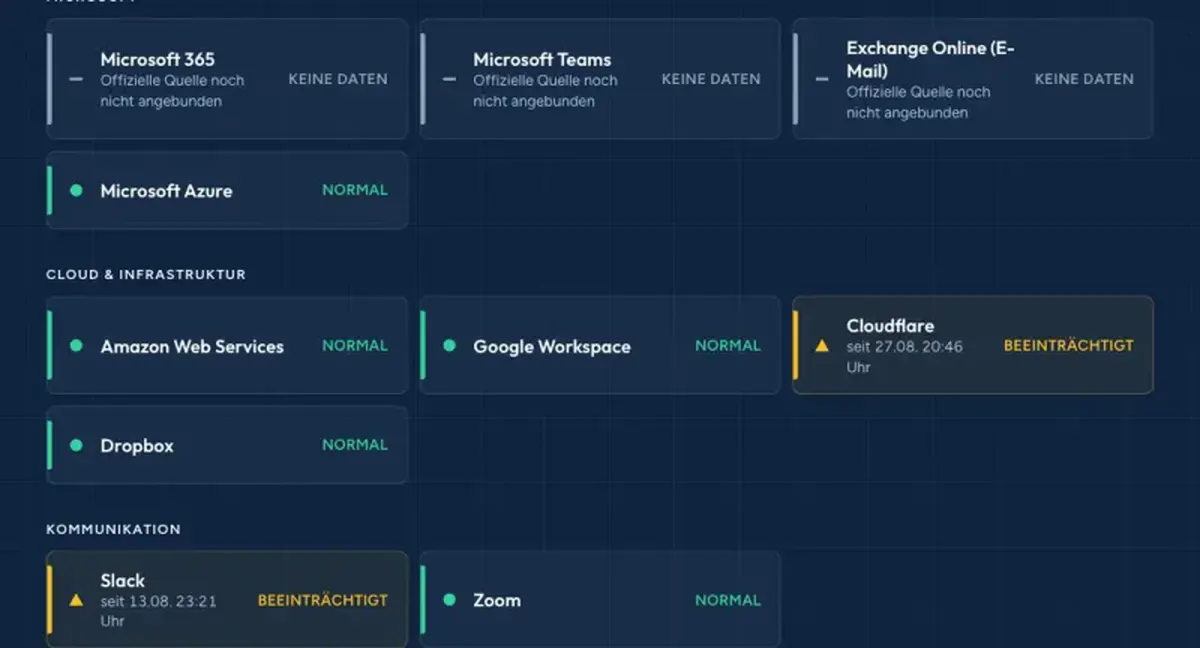Screen dimensions: 1200x648
Task: Click the green status dot for Zoom
Action: [x=449, y=600]
